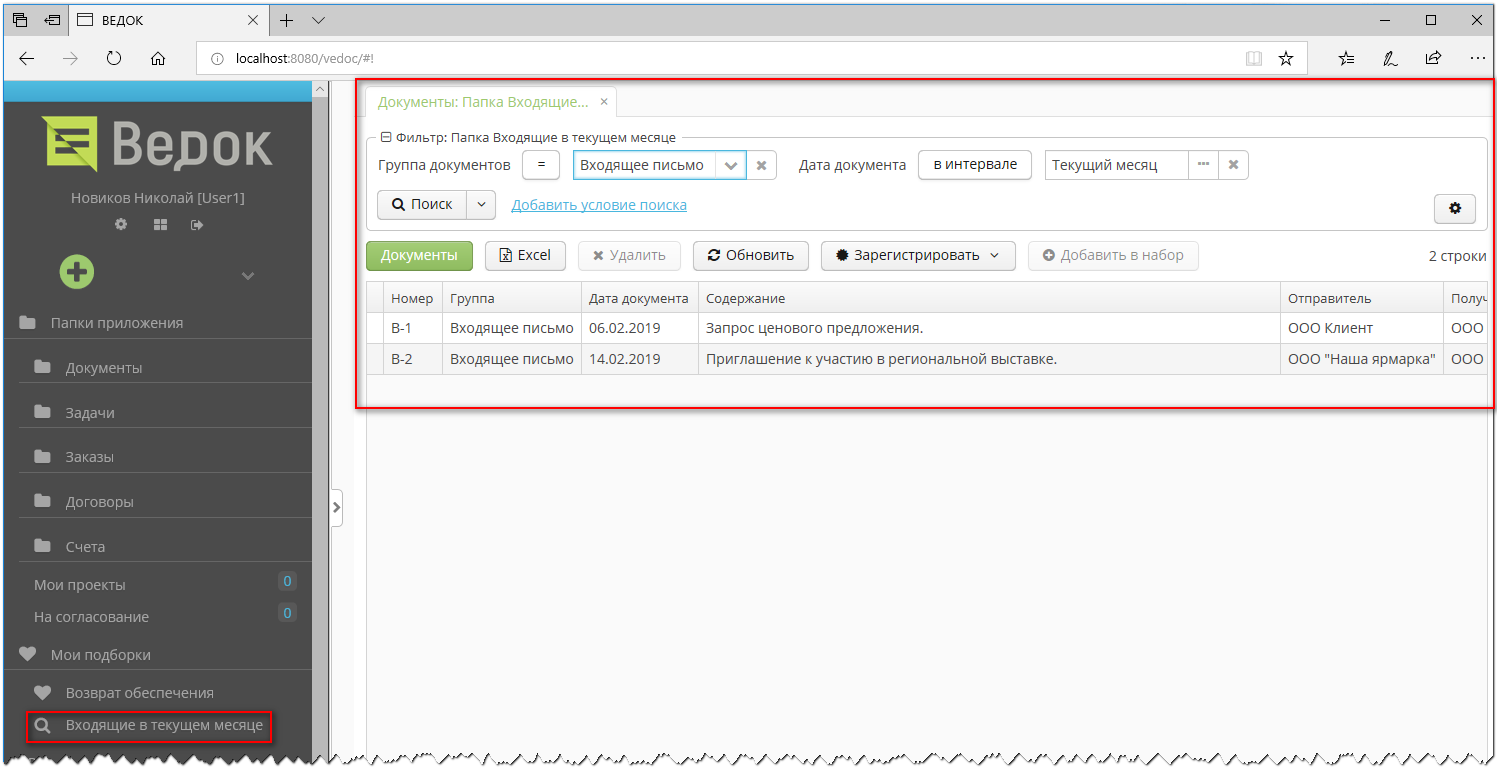Click the green plus icon to create document
The width and height of the screenshot is (1497, 774).
click(x=76, y=272)
